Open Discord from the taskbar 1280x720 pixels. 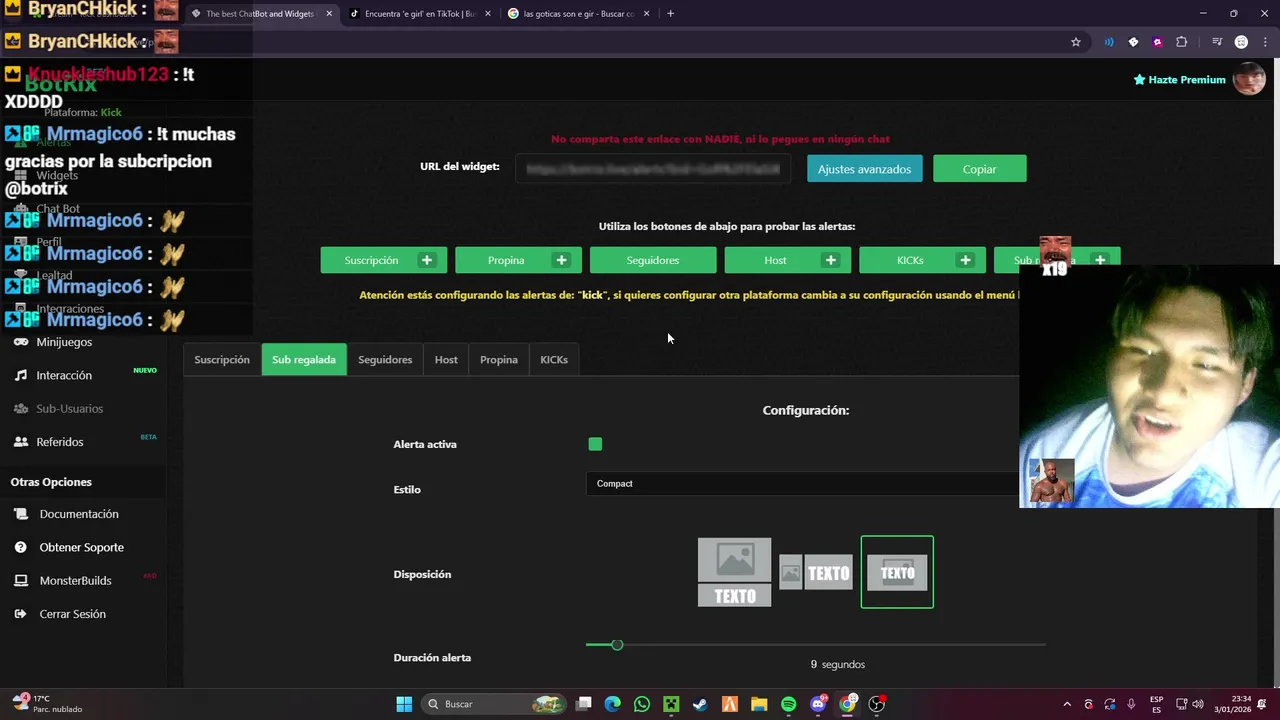coord(818,704)
